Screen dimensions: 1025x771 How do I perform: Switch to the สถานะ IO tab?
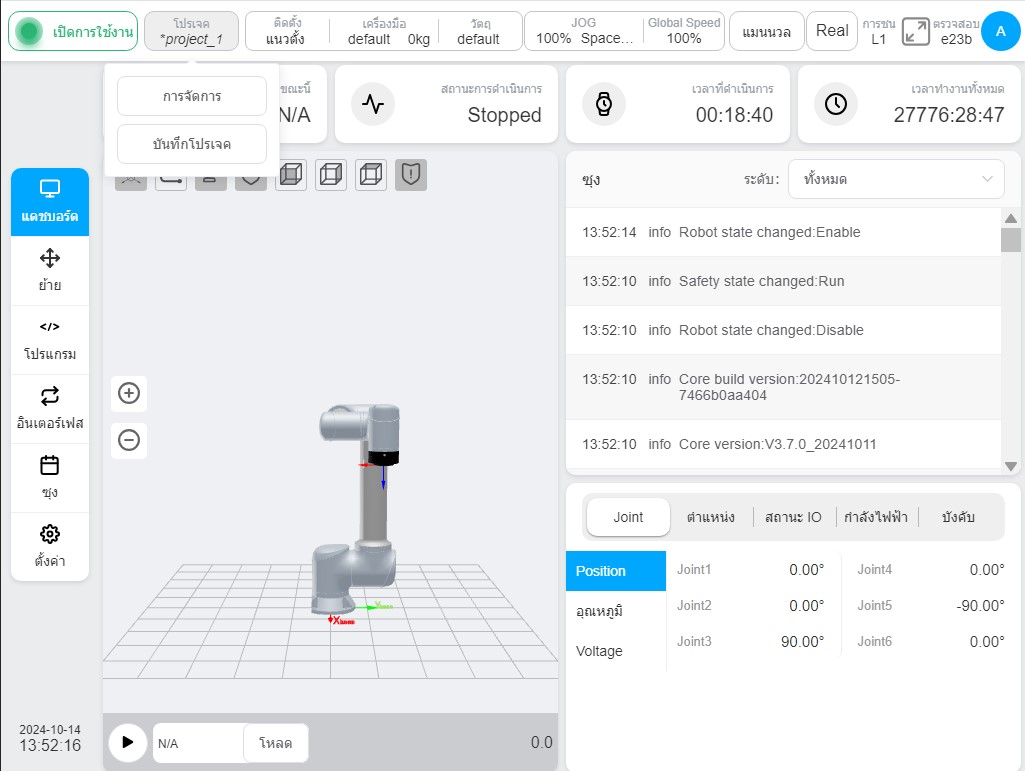coord(793,517)
